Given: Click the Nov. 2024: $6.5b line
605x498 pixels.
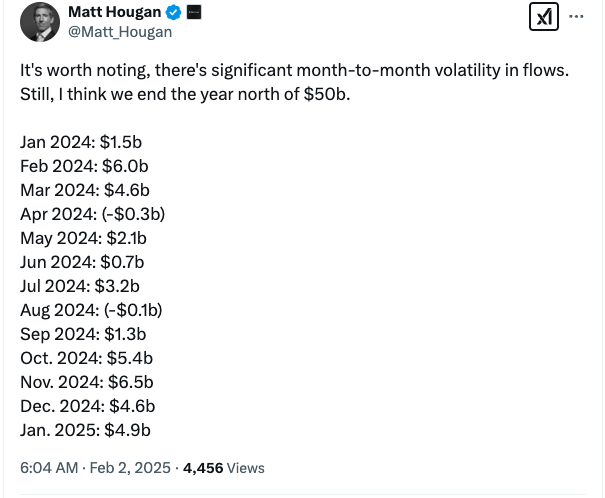Looking at the screenshot, I should pos(87,382).
